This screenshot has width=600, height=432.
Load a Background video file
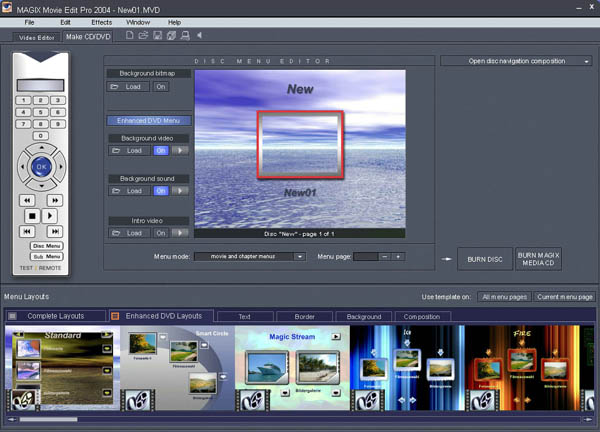coord(128,150)
